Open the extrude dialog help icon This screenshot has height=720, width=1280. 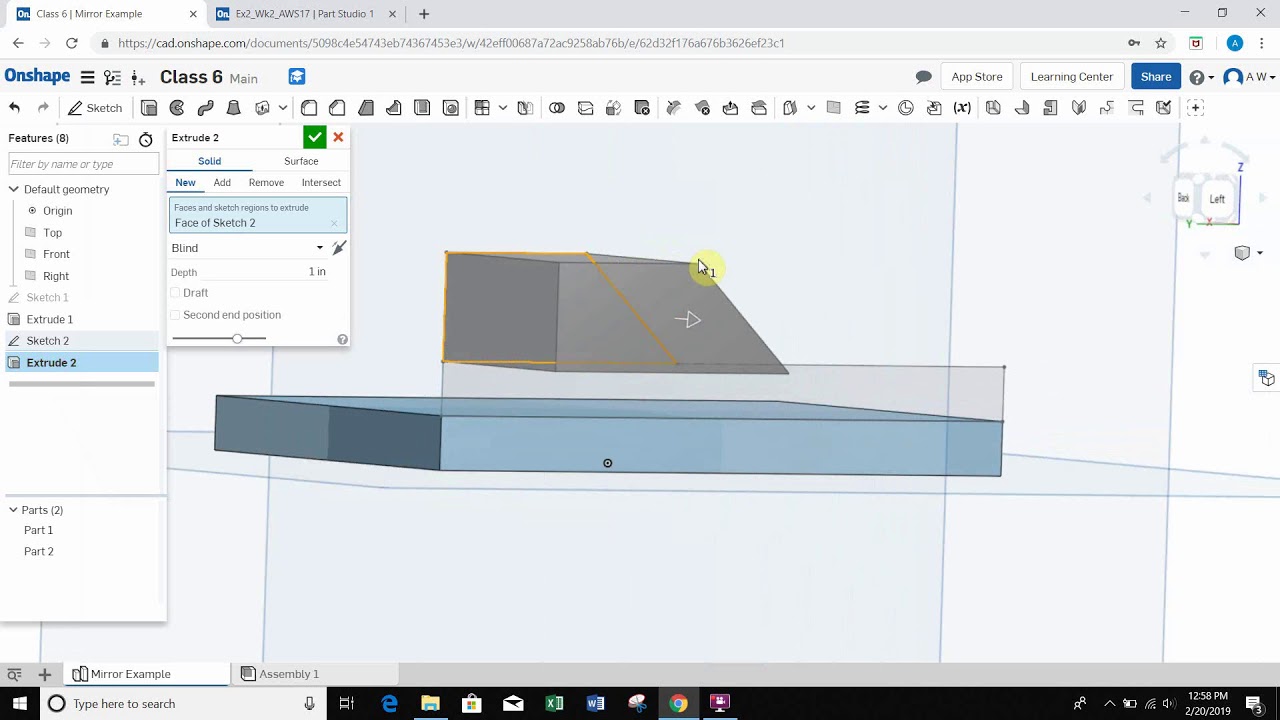[342, 340]
